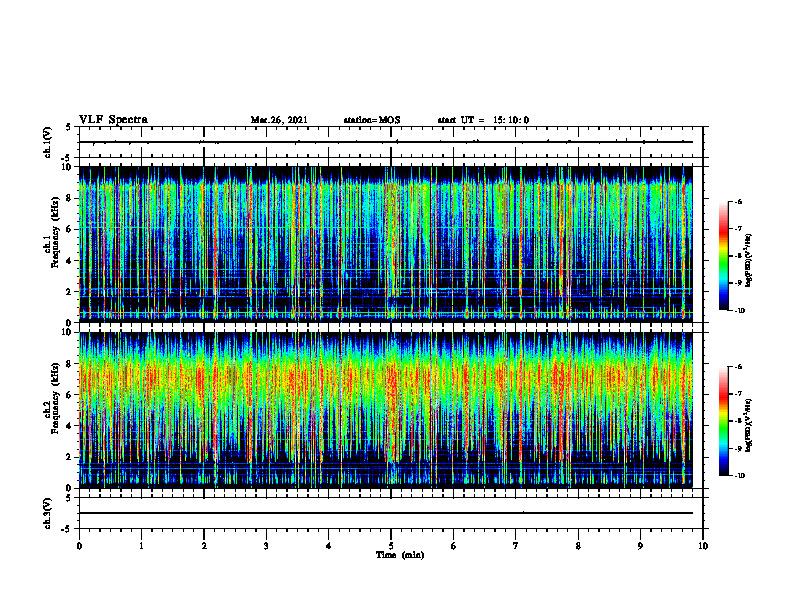Click the "-10" label on ch.1 color scale
Viewport: 792px width, 612px height.
pyautogui.click(x=739, y=311)
